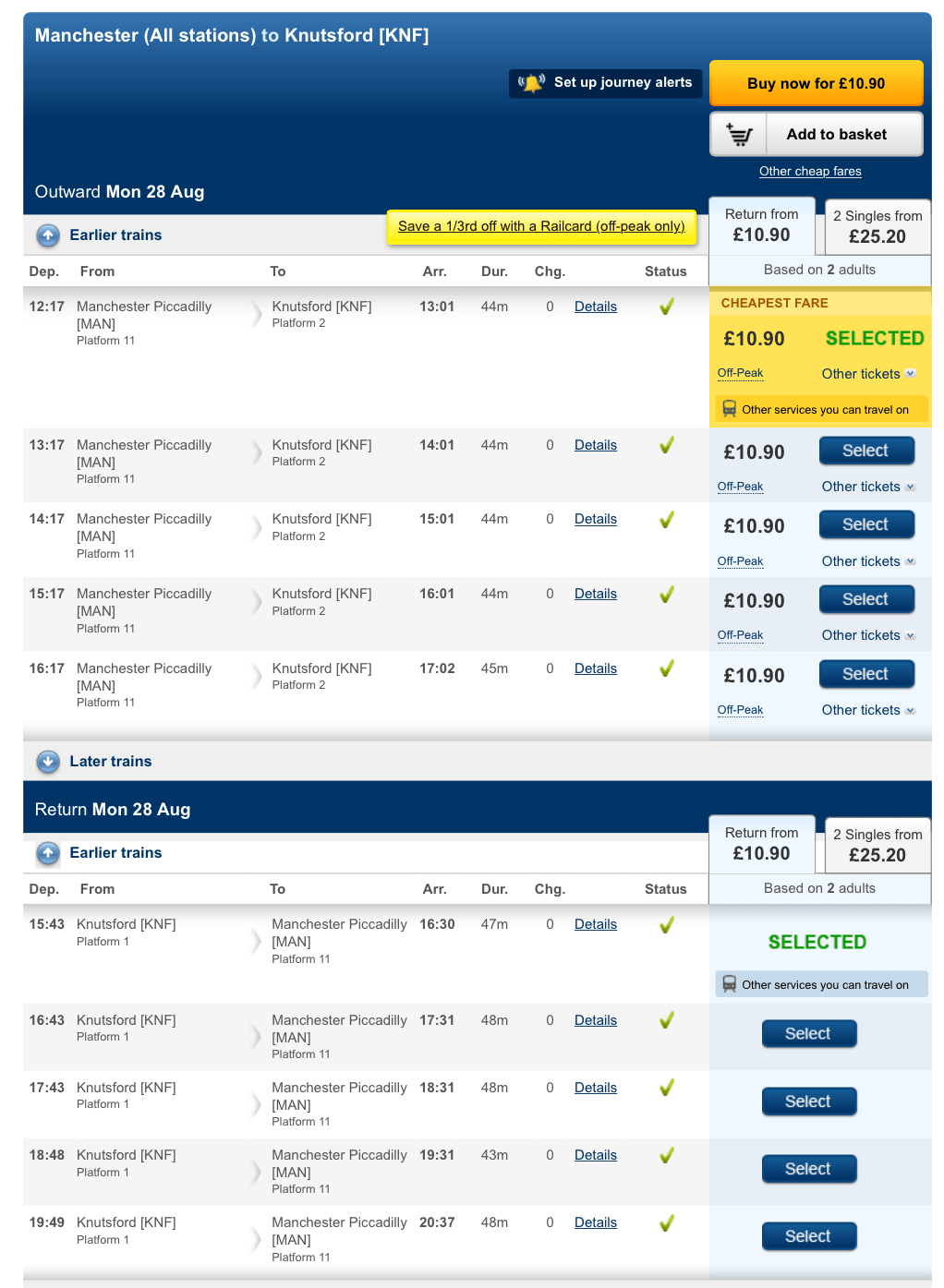Click the up arrow icon for return Earlier trains
Image resolution: width=944 pixels, height=1288 pixels.
(48, 853)
